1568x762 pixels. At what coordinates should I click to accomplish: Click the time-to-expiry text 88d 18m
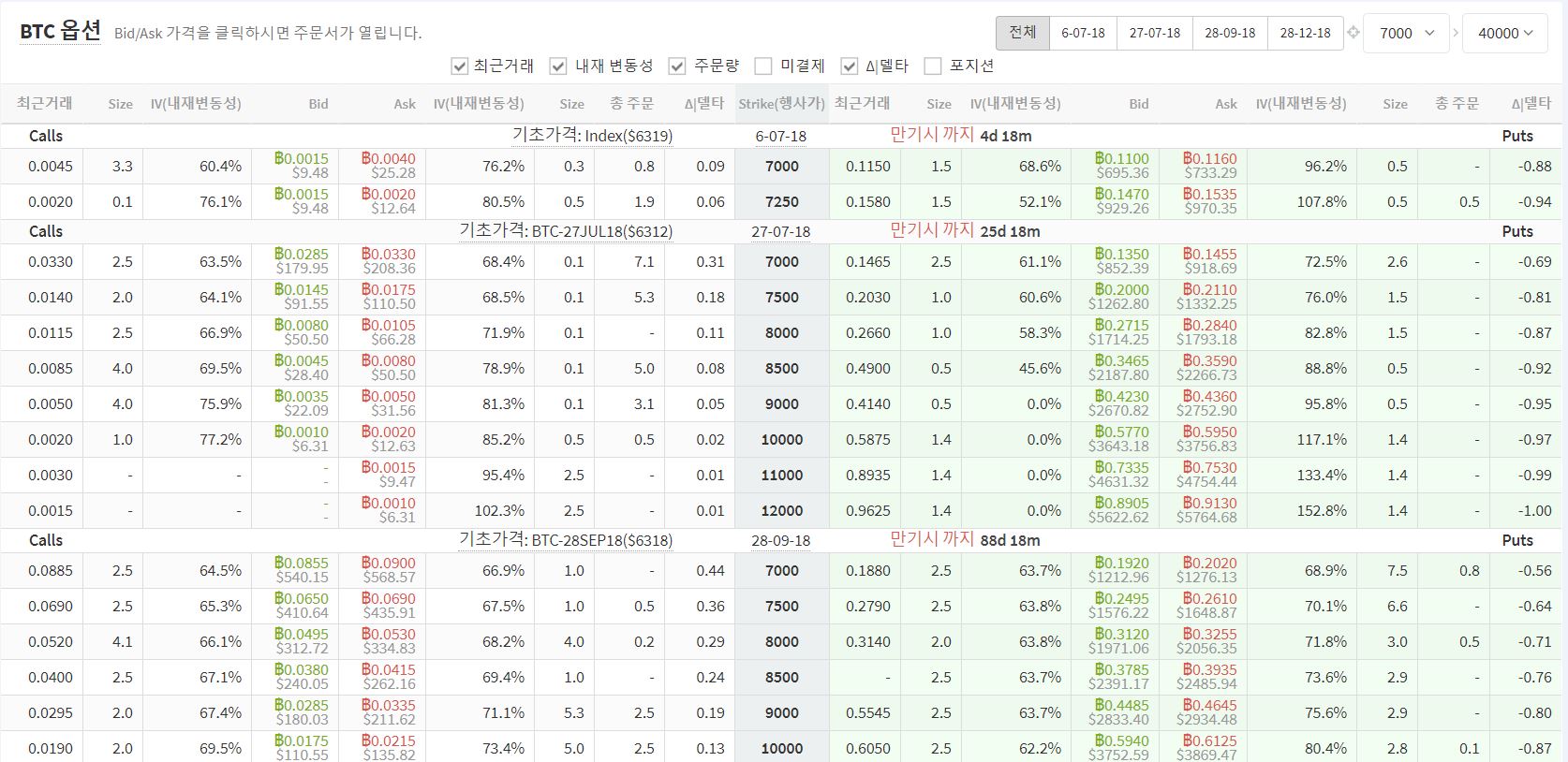pos(1010,540)
